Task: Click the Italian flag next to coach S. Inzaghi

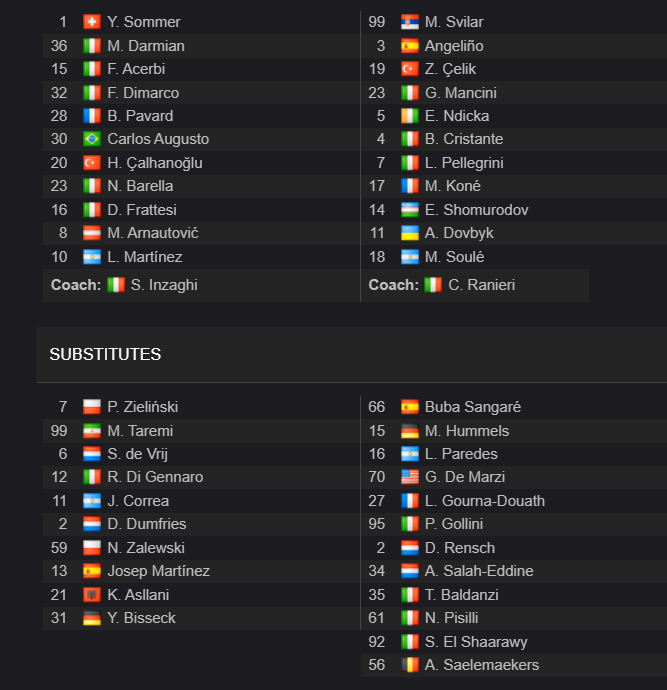Action: pyautogui.click(x=116, y=285)
